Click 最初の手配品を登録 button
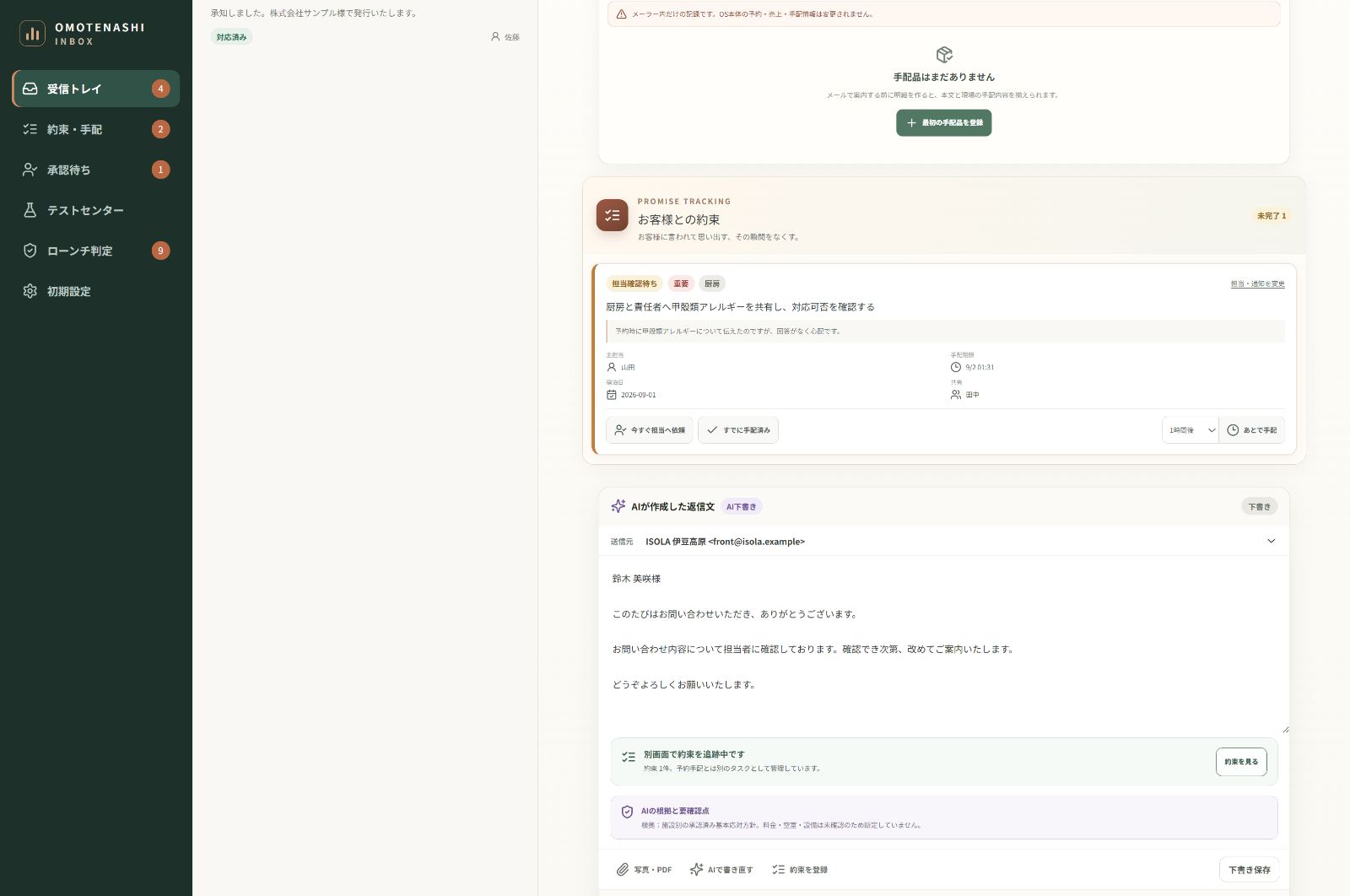 coord(943,122)
